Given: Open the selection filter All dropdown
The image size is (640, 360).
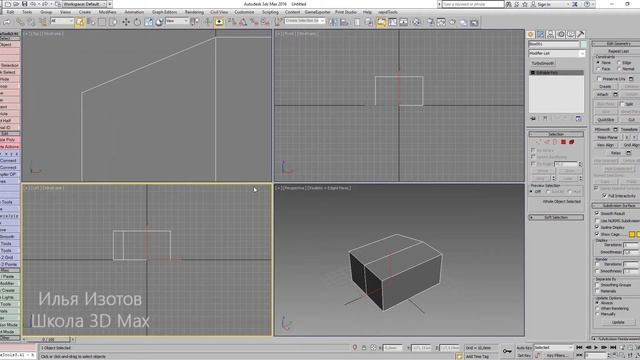Looking at the screenshot, I should [62, 21].
